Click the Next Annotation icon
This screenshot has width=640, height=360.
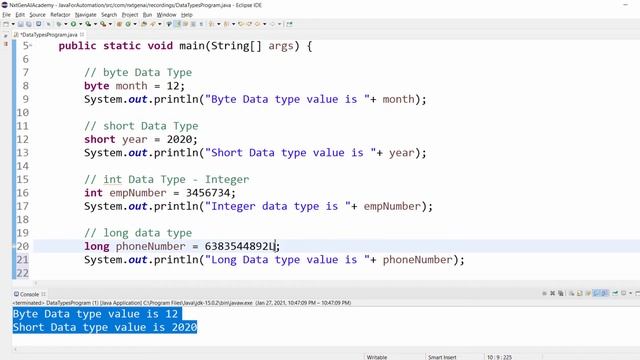[211, 24]
